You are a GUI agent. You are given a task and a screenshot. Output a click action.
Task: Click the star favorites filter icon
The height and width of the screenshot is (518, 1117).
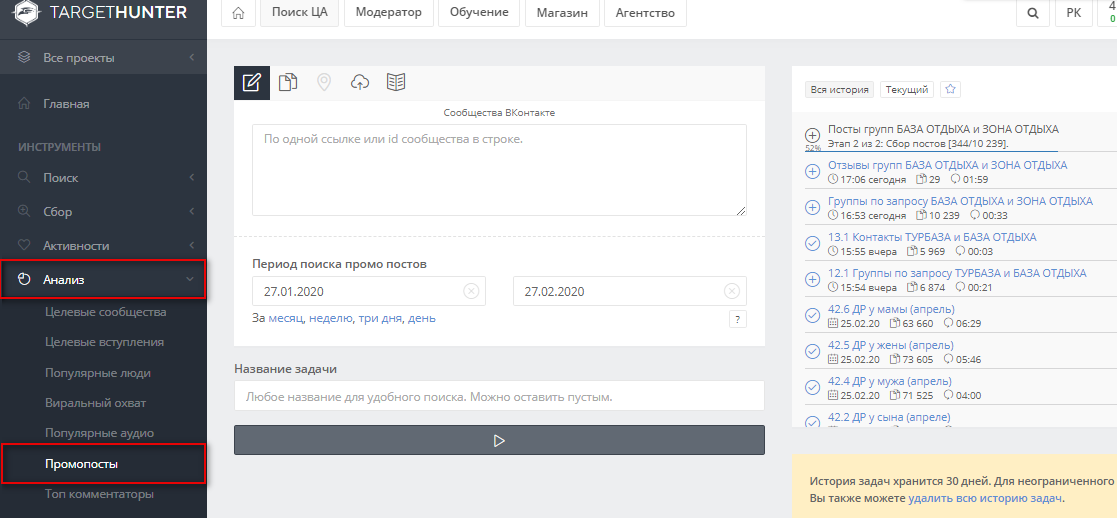951,89
